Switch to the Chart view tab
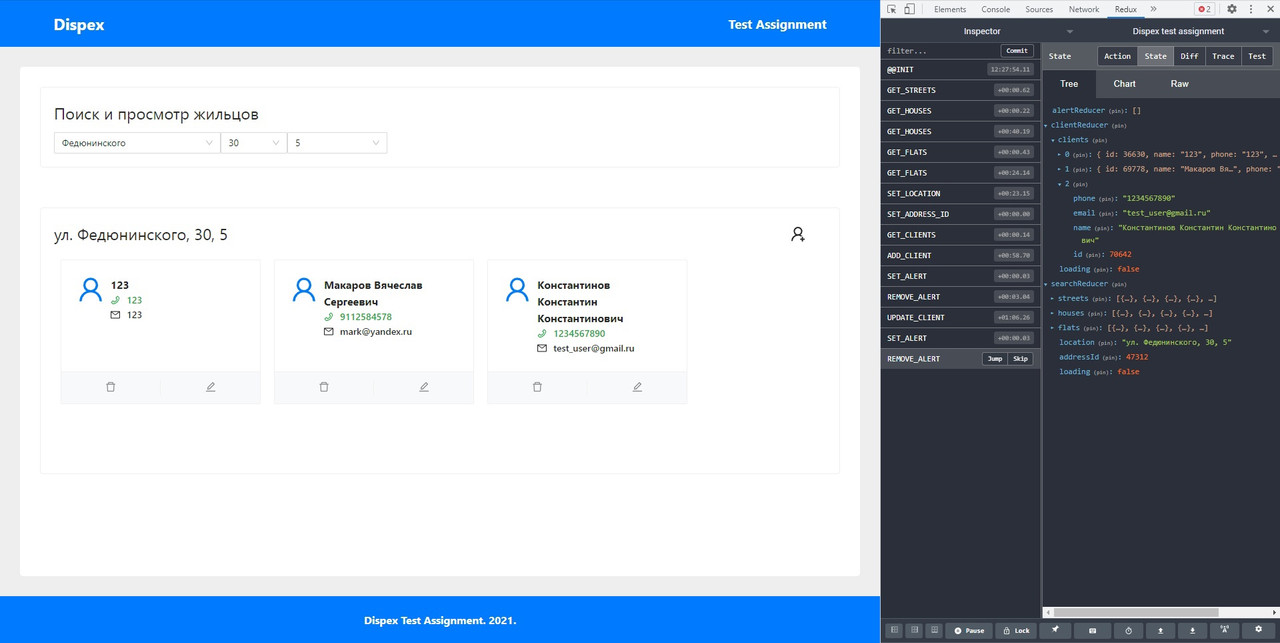 (x=1125, y=84)
